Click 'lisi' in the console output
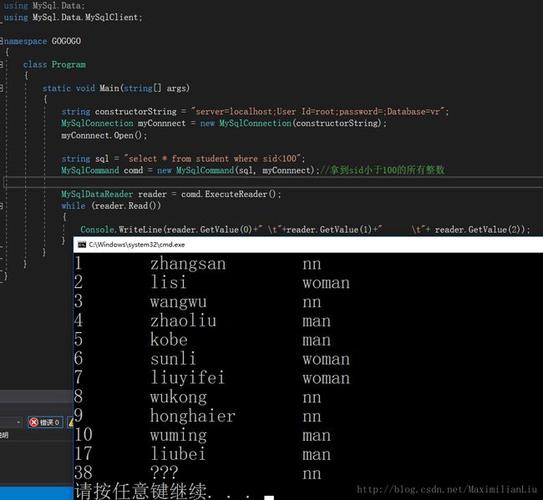Image resolution: width=543 pixels, height=500 pixels. 169,283
